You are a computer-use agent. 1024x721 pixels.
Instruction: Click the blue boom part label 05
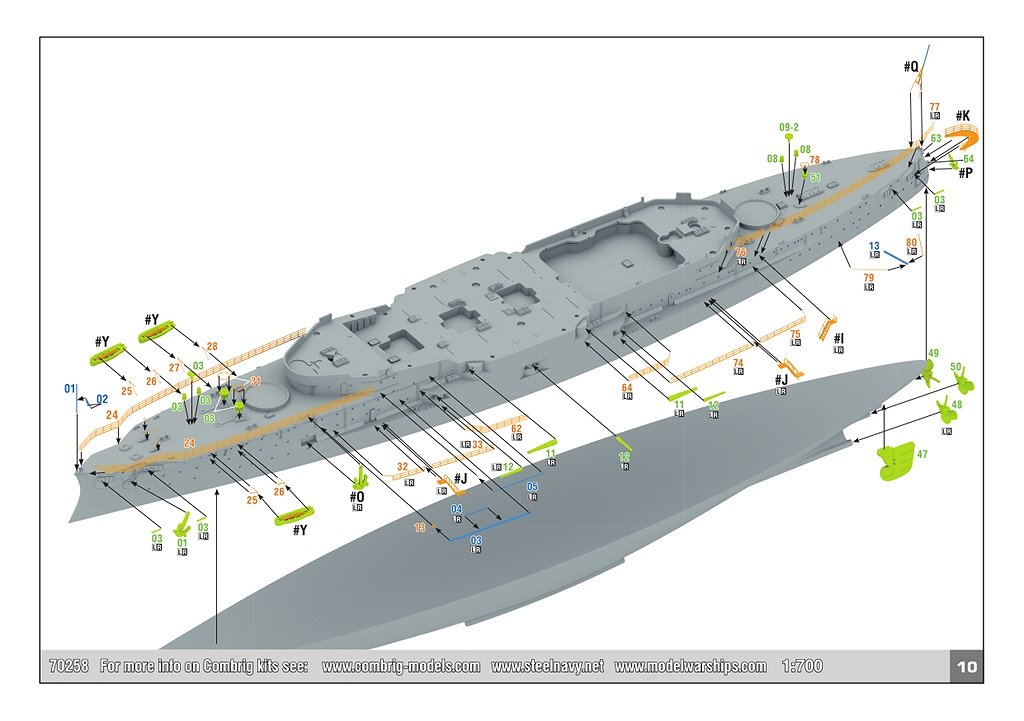pos(532,487)
